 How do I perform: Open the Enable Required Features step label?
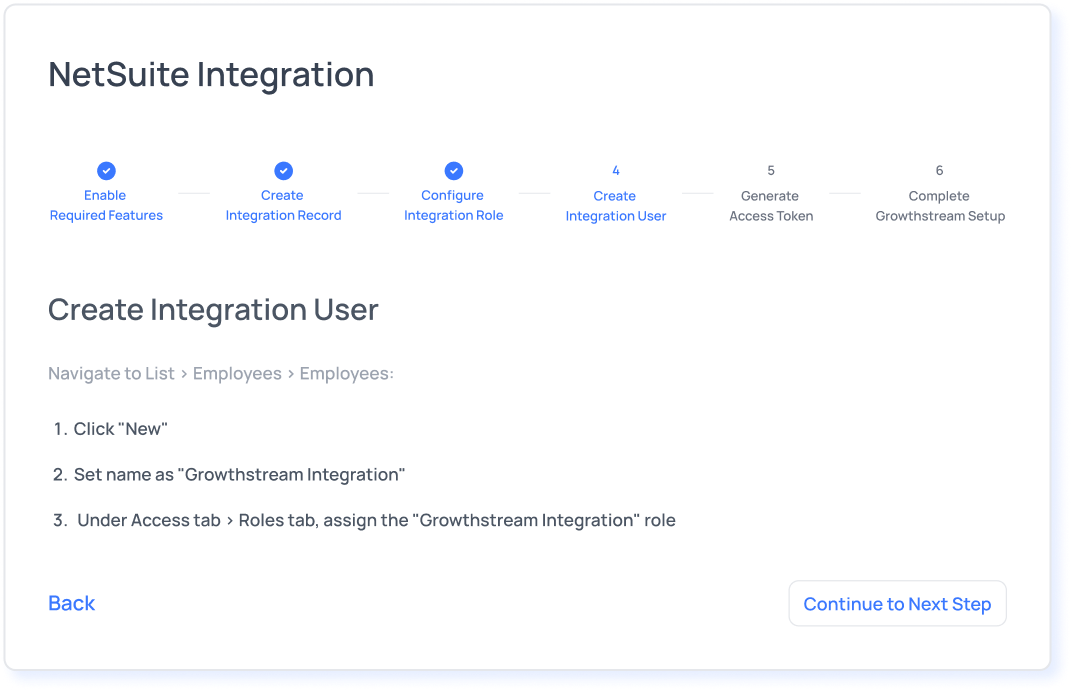(x=106, y=205)
